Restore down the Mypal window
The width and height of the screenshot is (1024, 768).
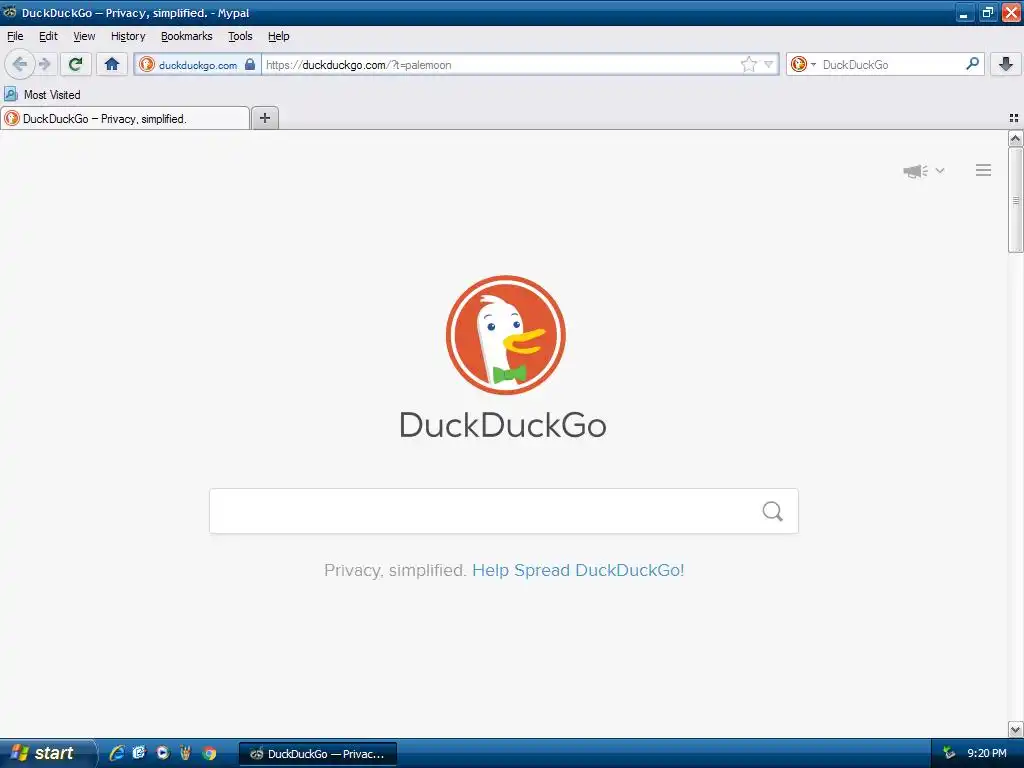coord(987,12)
